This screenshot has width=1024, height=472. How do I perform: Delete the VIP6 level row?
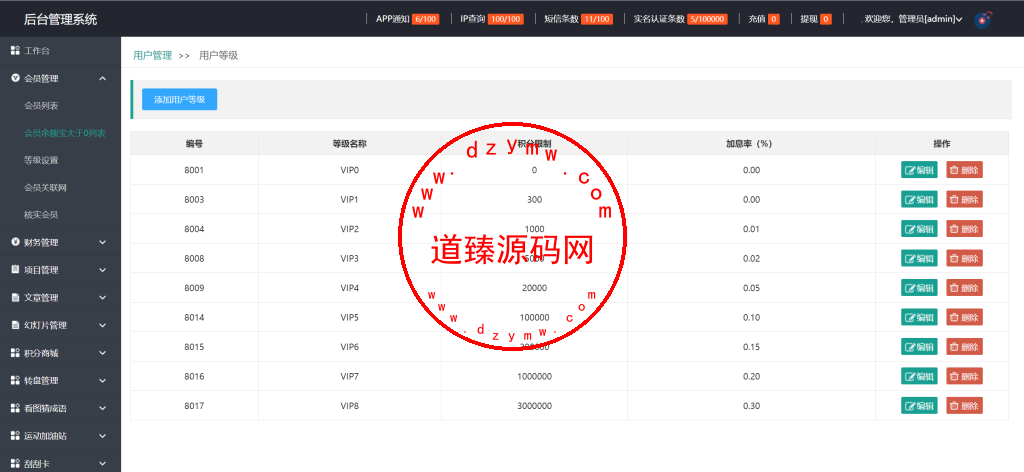[x=965, y=347]
